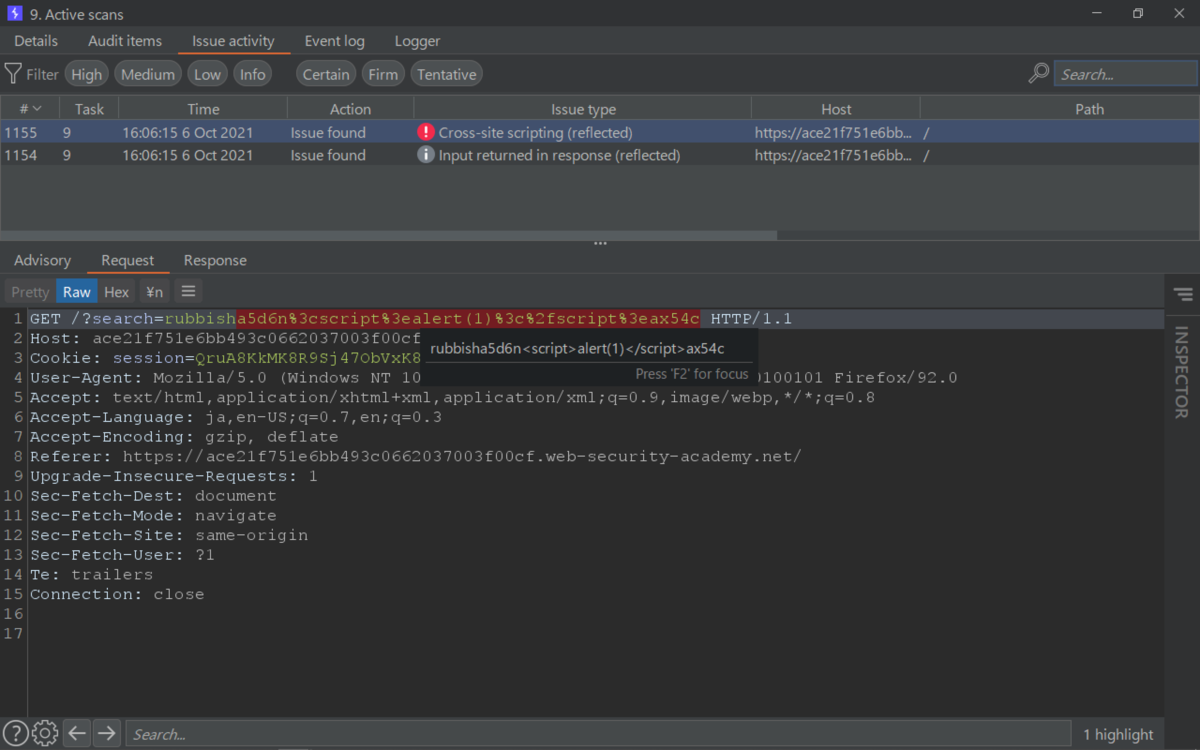Toggle the Tentative confidence filter
The width and height of the screenshot is (1200, 750).
point(446,74)
